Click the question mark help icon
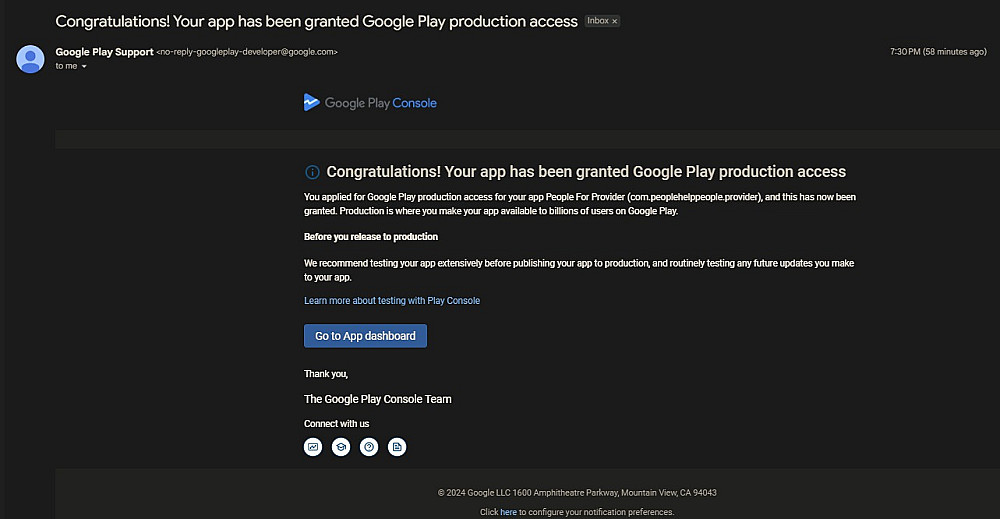 pos(369,447)
